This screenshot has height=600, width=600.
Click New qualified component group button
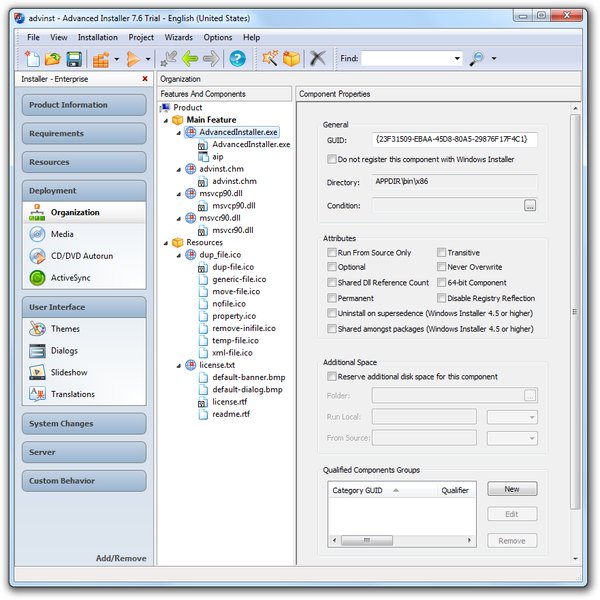point(512,489)
